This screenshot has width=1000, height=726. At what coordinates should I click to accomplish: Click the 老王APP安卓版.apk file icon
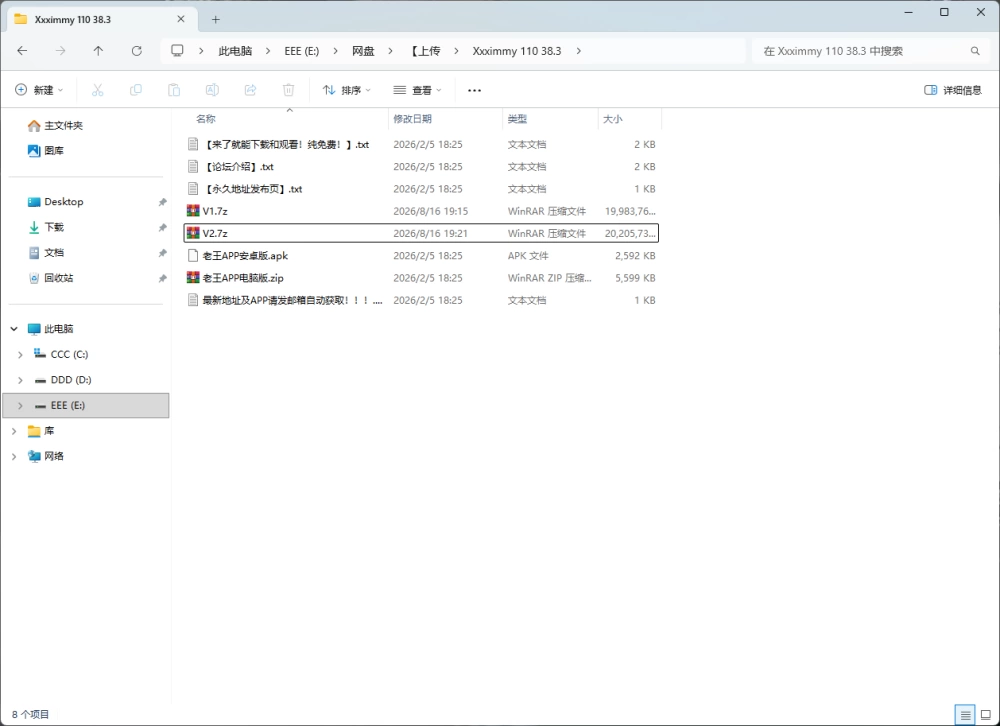pos(193,255)
